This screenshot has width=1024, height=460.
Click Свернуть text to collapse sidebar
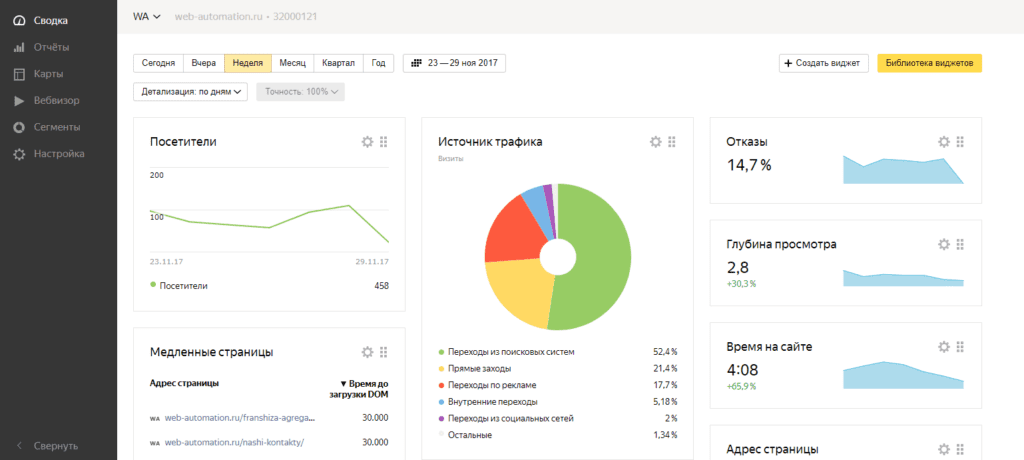click(x=56, y=446)
